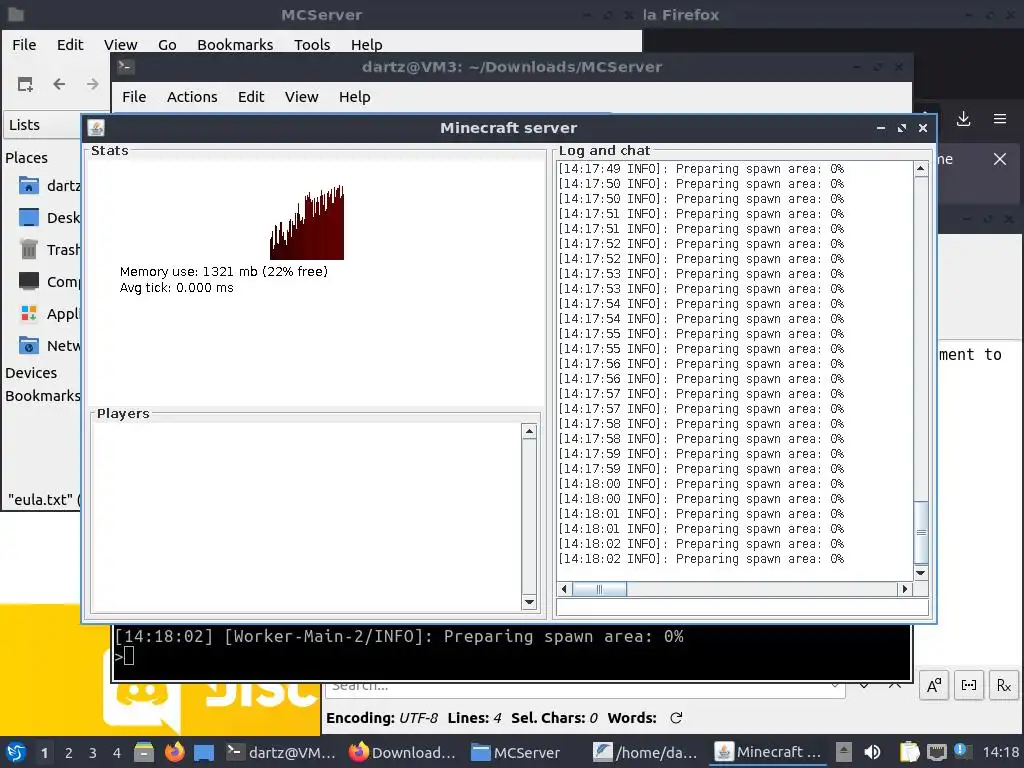Open the terminal's Edit menu
Image resolution: width=1024 pixels, height=768 pixels.
pyautogui.click(x=251, y=97)
